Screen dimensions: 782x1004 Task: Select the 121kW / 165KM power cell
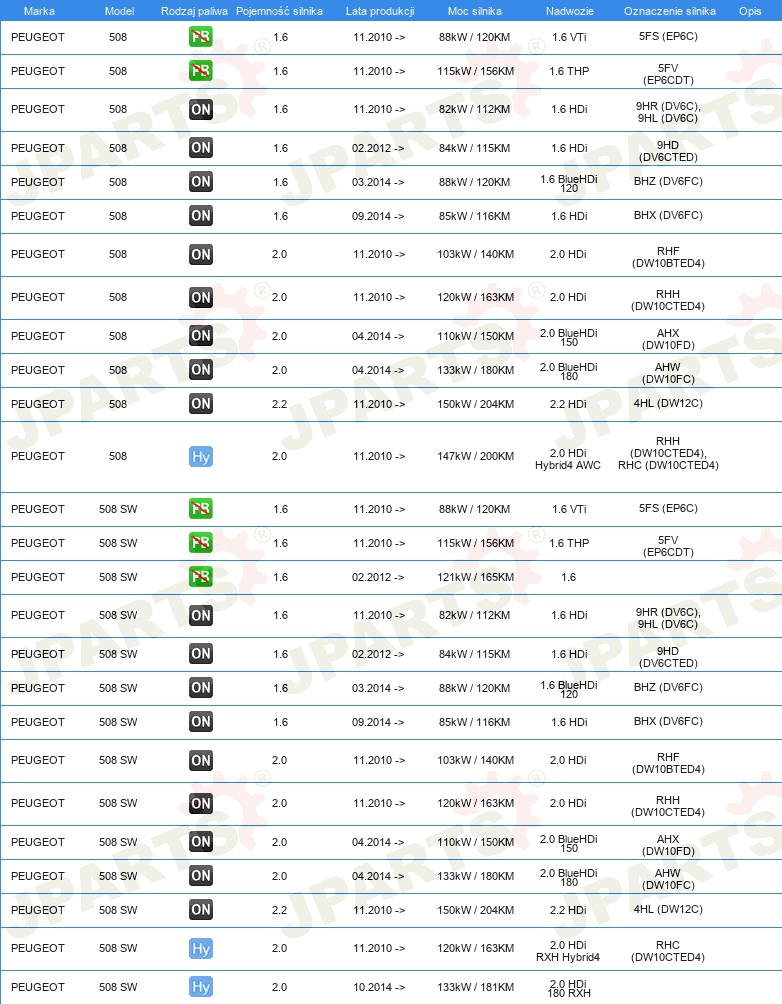(475, 577)
